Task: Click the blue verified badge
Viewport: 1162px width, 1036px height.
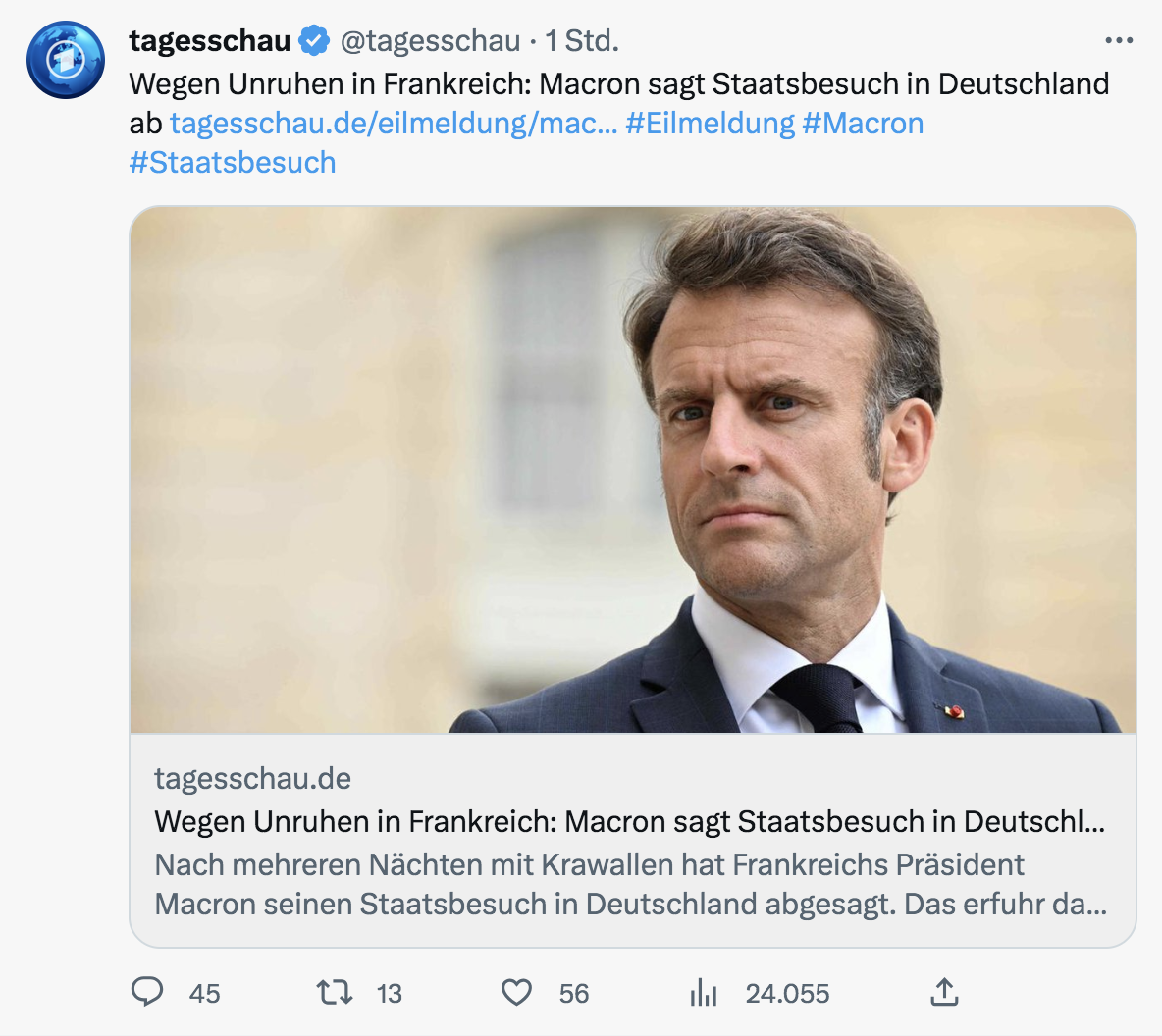Action: click(x=314, y=41)
